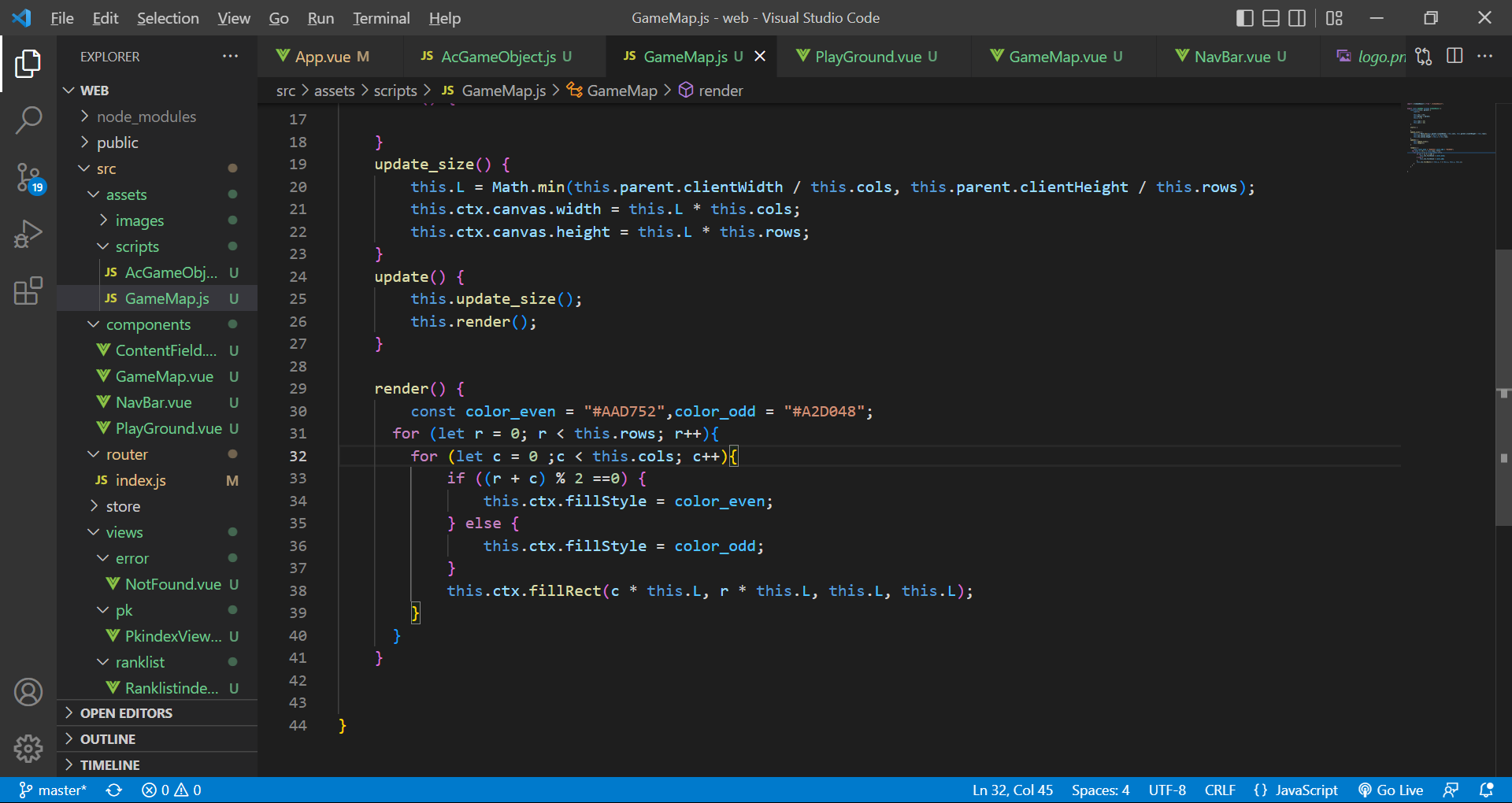Click the editor vertical scrollbar

(x=1503, y=386)
